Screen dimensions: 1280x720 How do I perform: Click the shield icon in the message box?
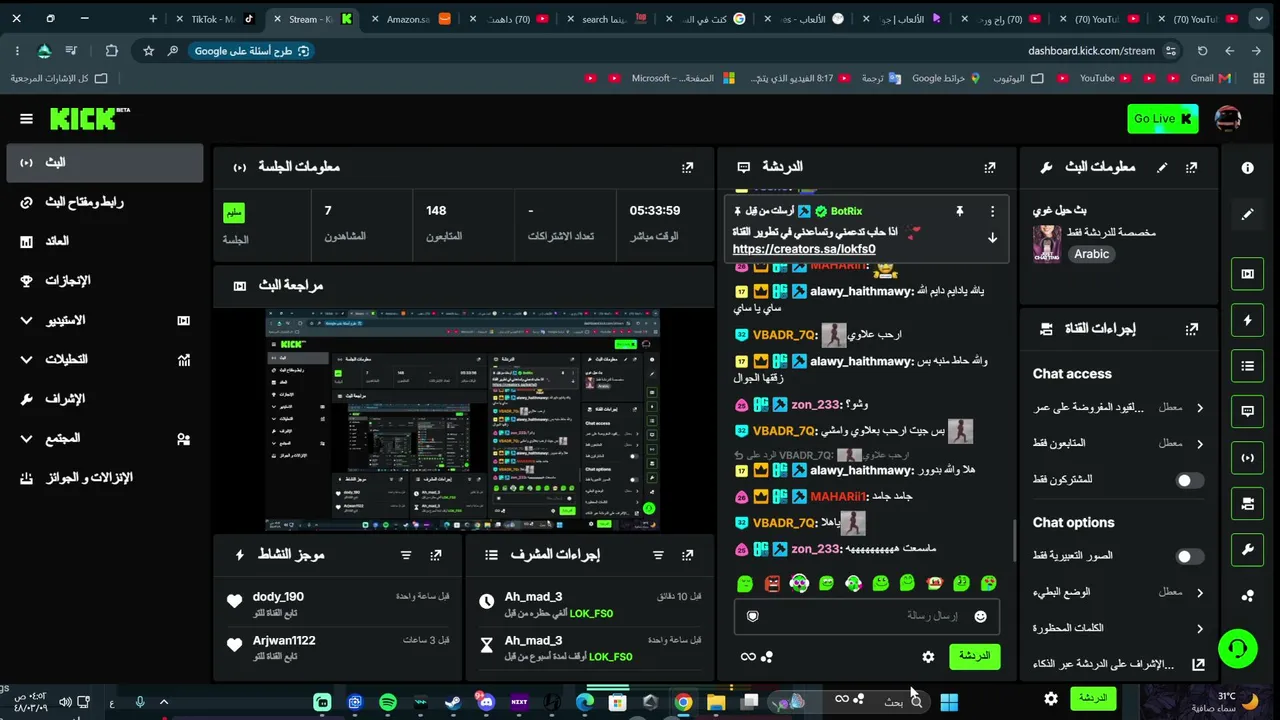tap(753, 617)
